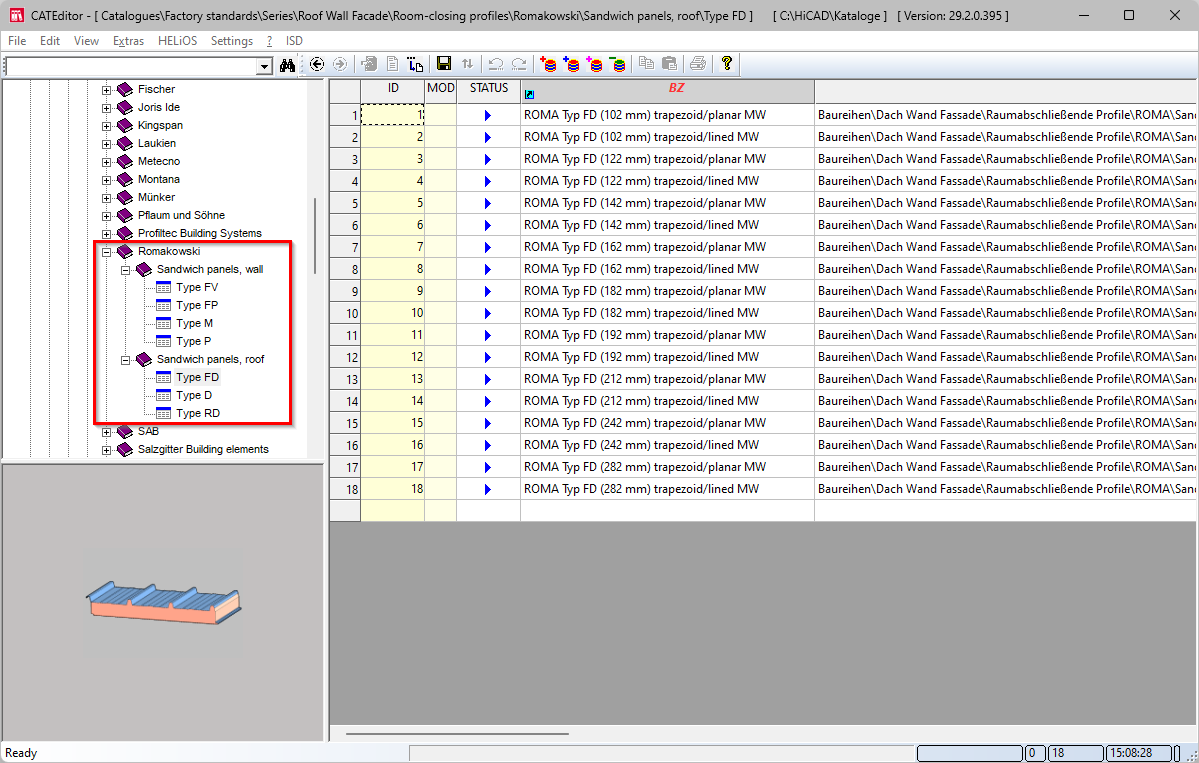This screenshot has height=763, width=1199.
Task: Expand the Montana tree node
Action: point(106,180)
